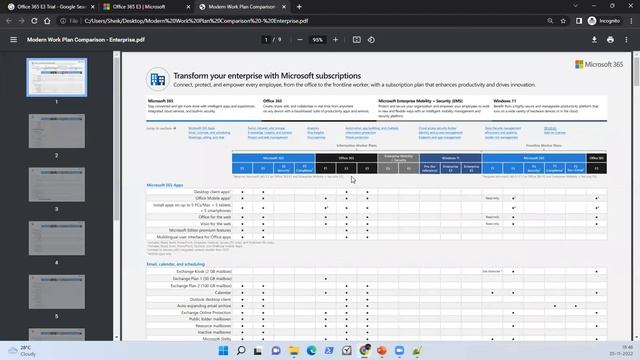Image resolution: width=640 pixels, height=360 pixels.
Task: Toggle the browser side panel
Action: (579, 21)
